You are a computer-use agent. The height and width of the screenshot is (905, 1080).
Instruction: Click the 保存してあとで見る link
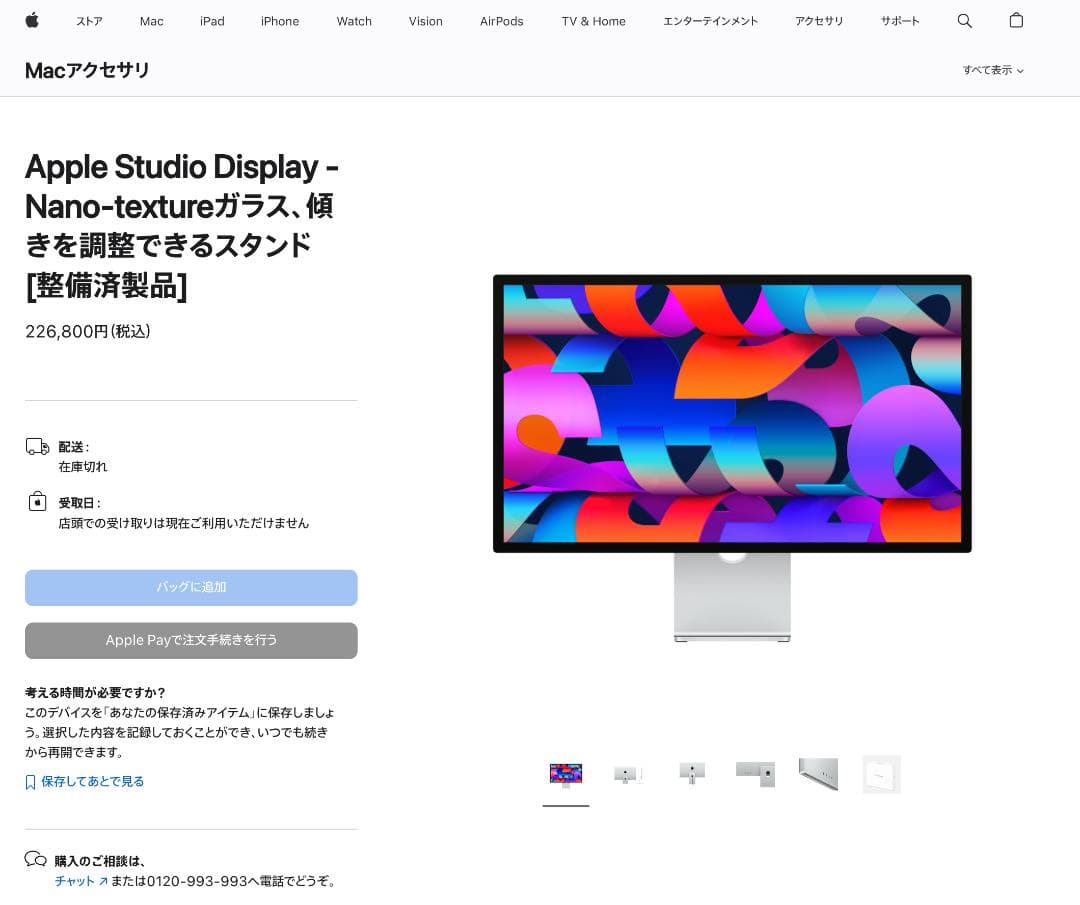tap(92, 782)
